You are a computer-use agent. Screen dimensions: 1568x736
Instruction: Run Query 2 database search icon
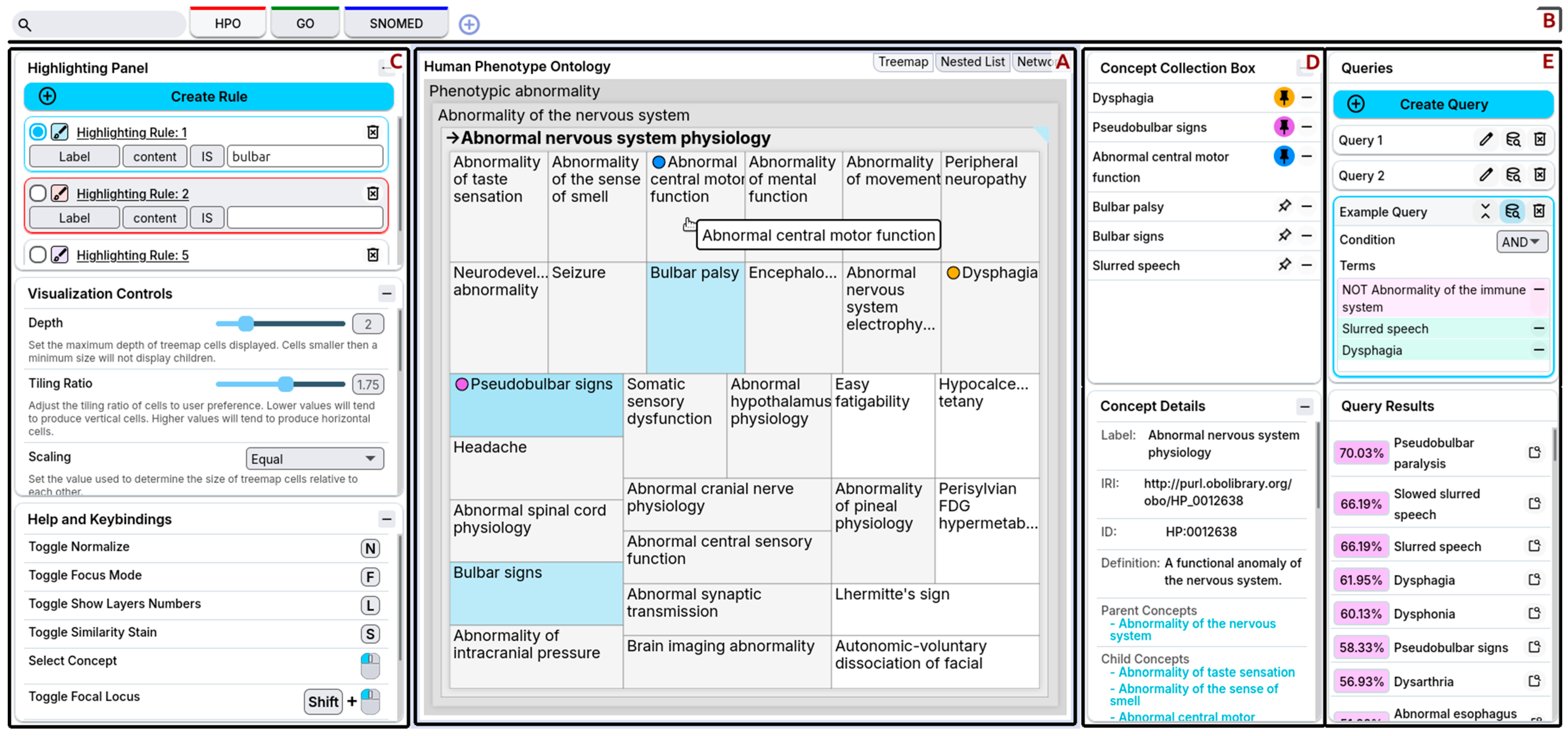pos(1513,175)
